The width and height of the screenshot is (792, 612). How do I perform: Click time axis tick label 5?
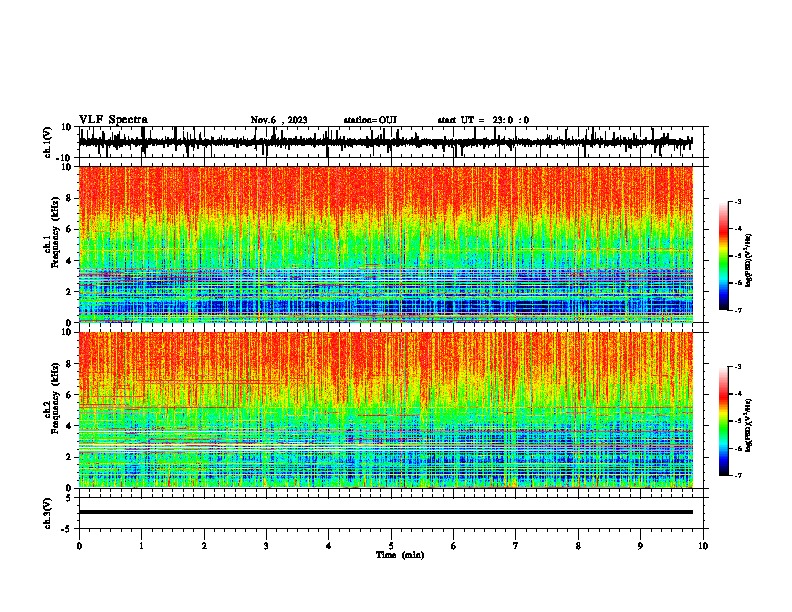tap(391, 546)
